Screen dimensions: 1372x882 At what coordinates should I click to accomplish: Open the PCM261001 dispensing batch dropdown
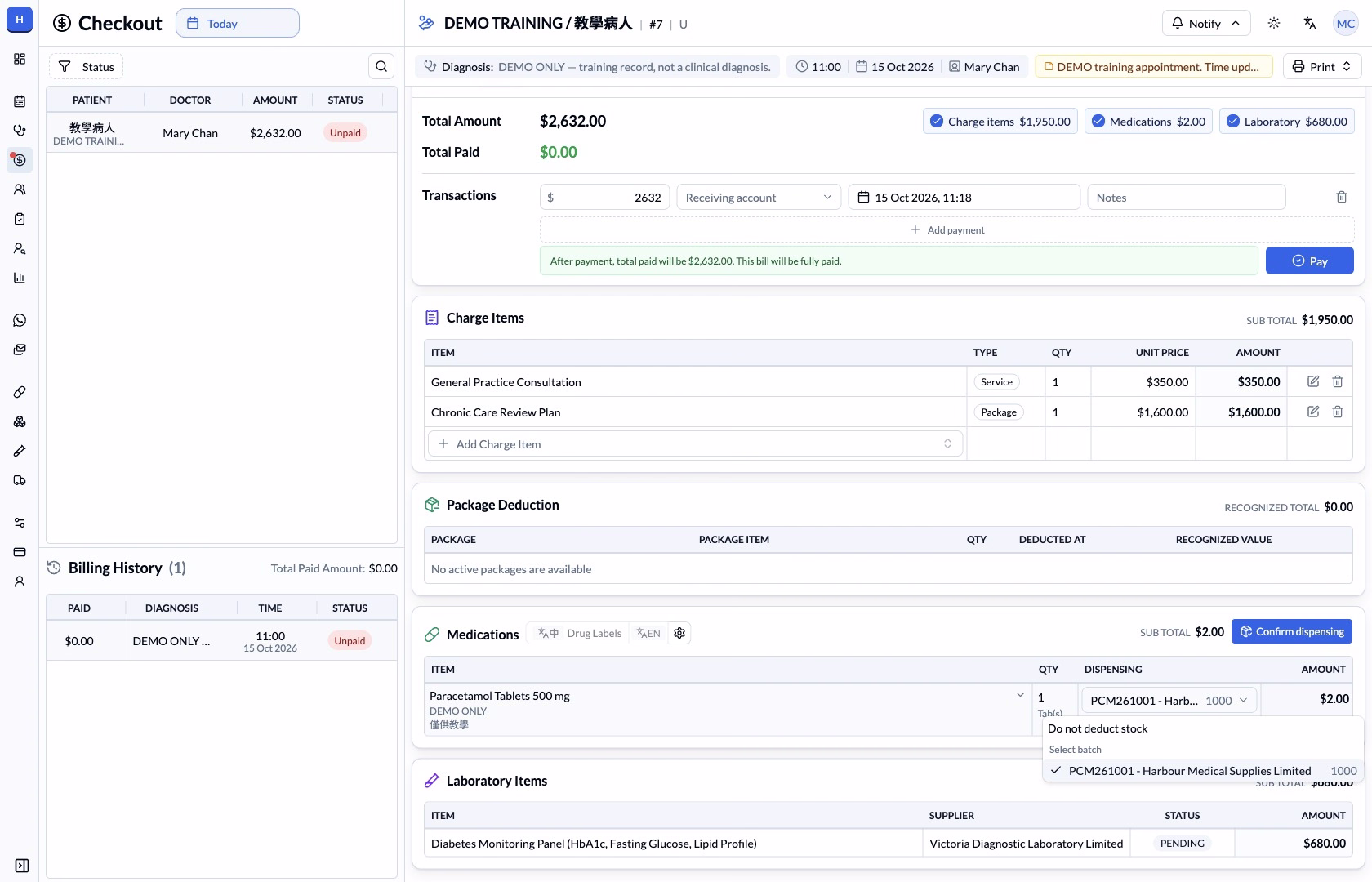point(1169,700)
